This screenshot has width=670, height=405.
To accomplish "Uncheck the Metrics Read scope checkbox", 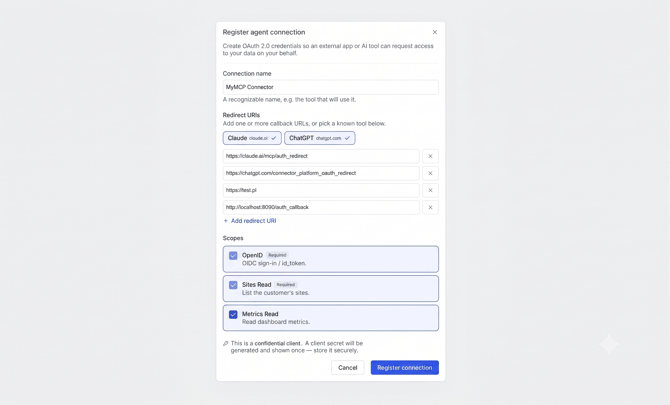I will click(x=233, y=314).
